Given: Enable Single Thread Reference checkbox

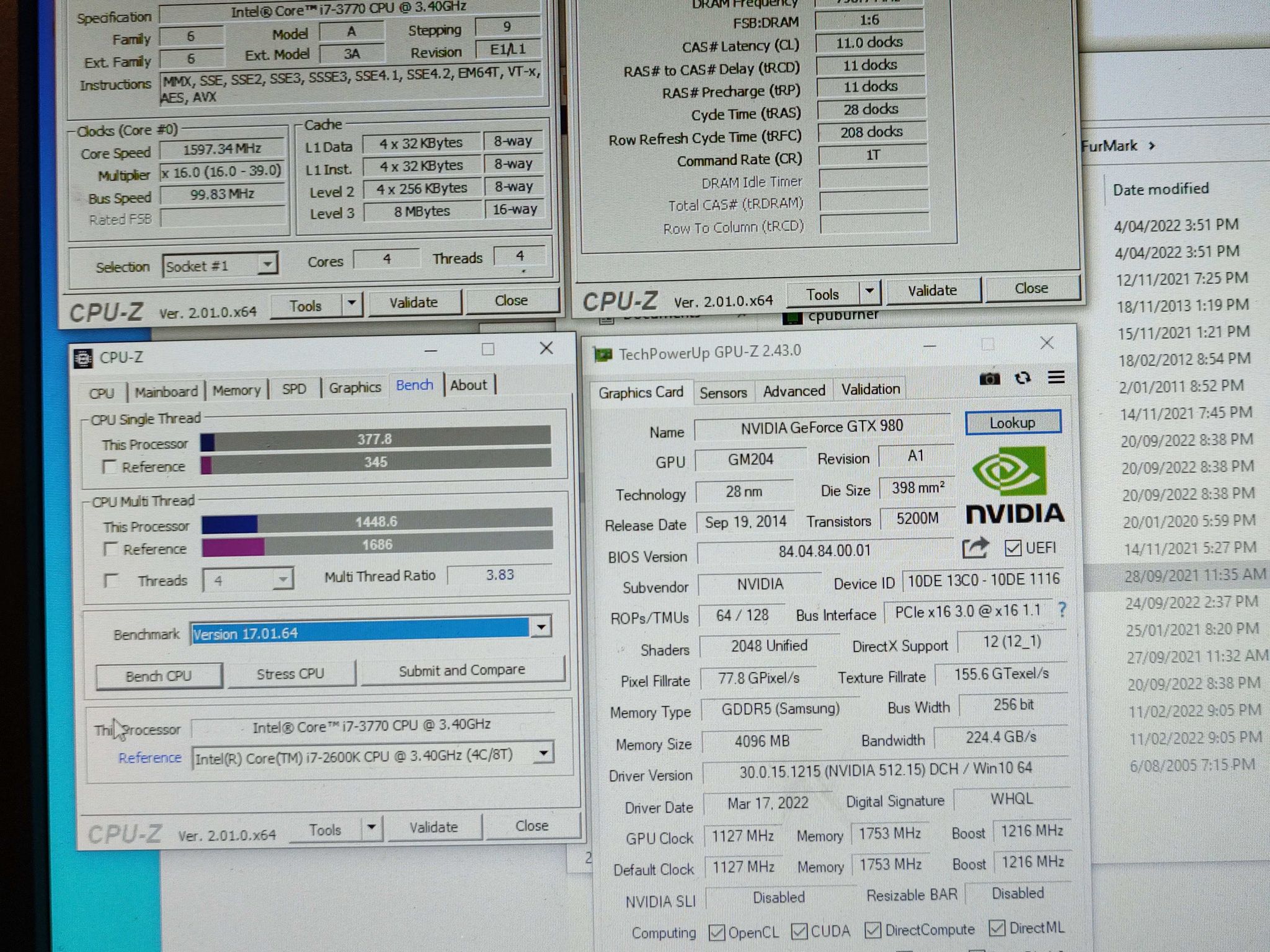Looking at the screenshot, I should (109, 467).
